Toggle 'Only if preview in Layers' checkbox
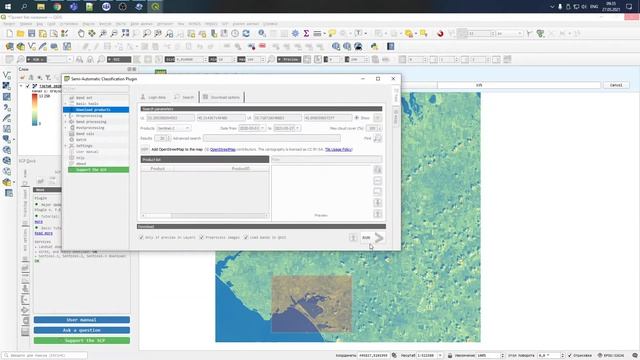640x360 pixels. pyautogui.click(x=142, y=237)
